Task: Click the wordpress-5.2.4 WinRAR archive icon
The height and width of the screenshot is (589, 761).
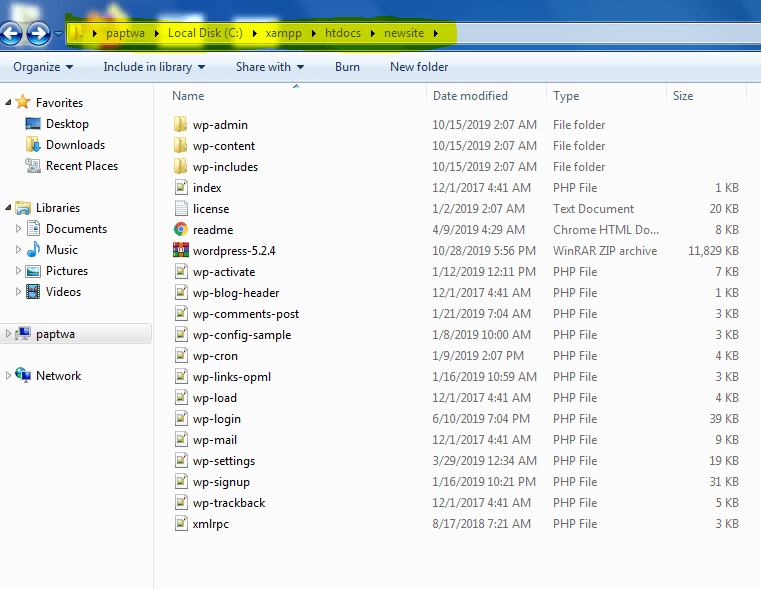Action: point(181,250)
